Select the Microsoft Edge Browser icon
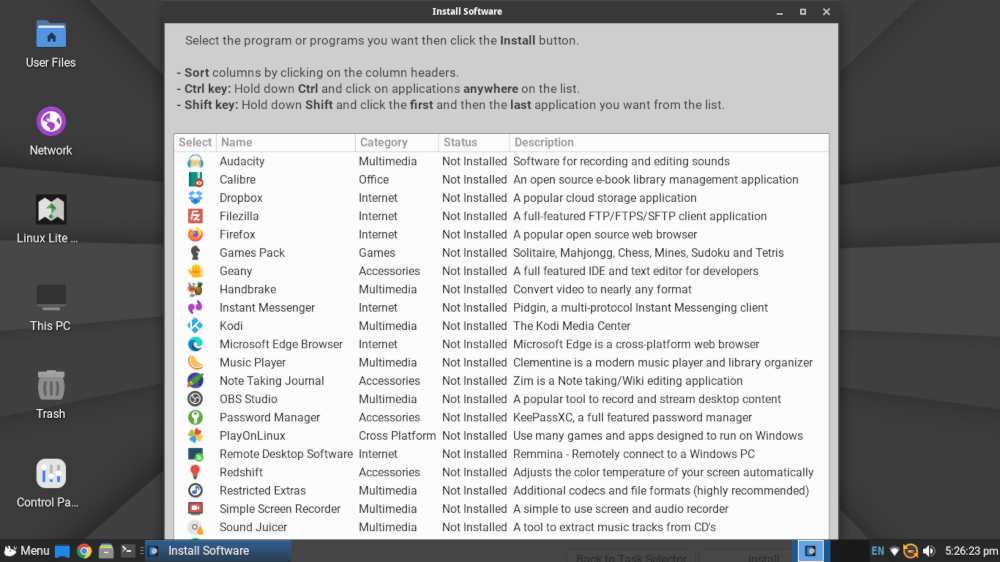1000x562 pixels. 195,344
